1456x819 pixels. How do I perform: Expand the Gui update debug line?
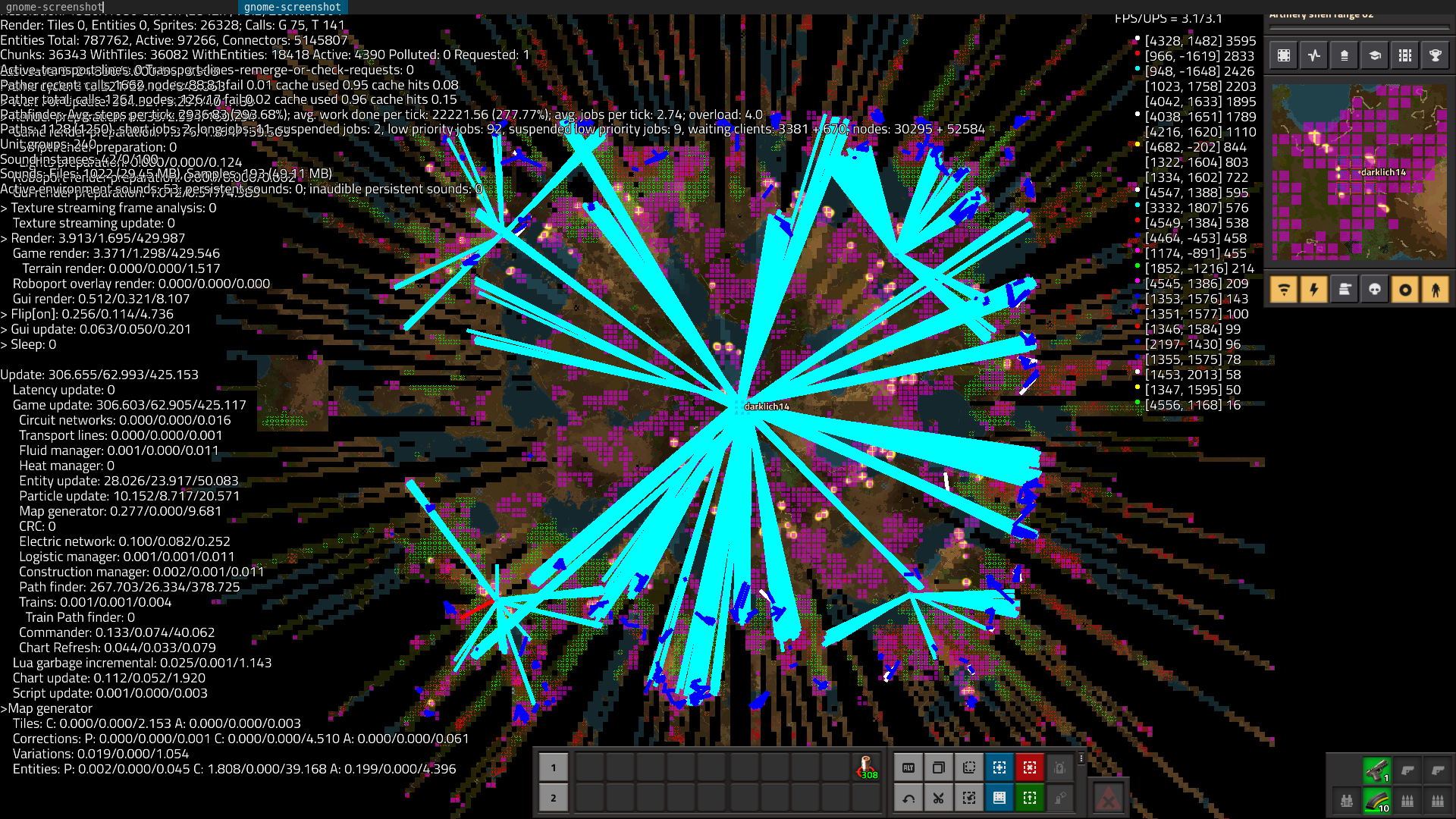(96, 329)
